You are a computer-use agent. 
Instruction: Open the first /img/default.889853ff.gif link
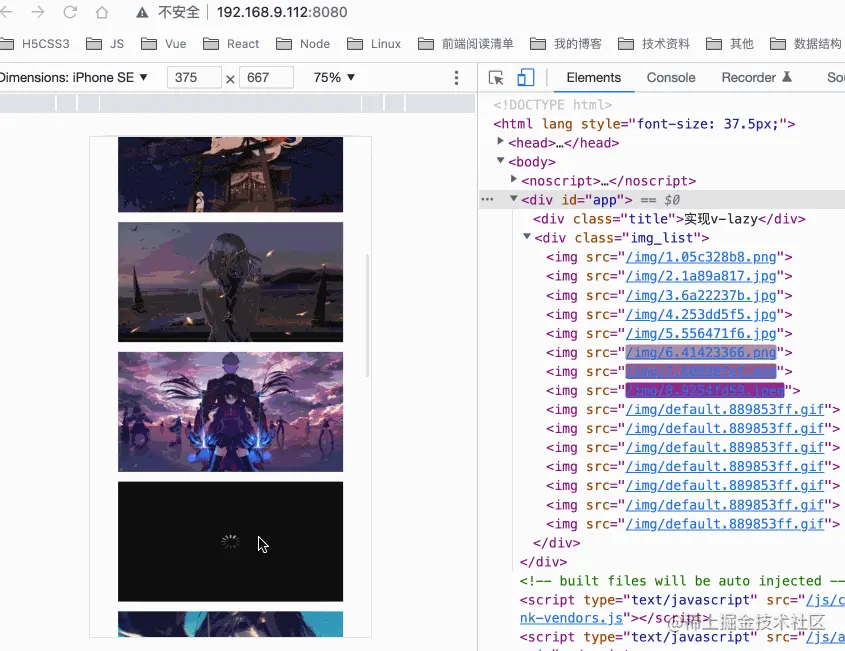725,410
